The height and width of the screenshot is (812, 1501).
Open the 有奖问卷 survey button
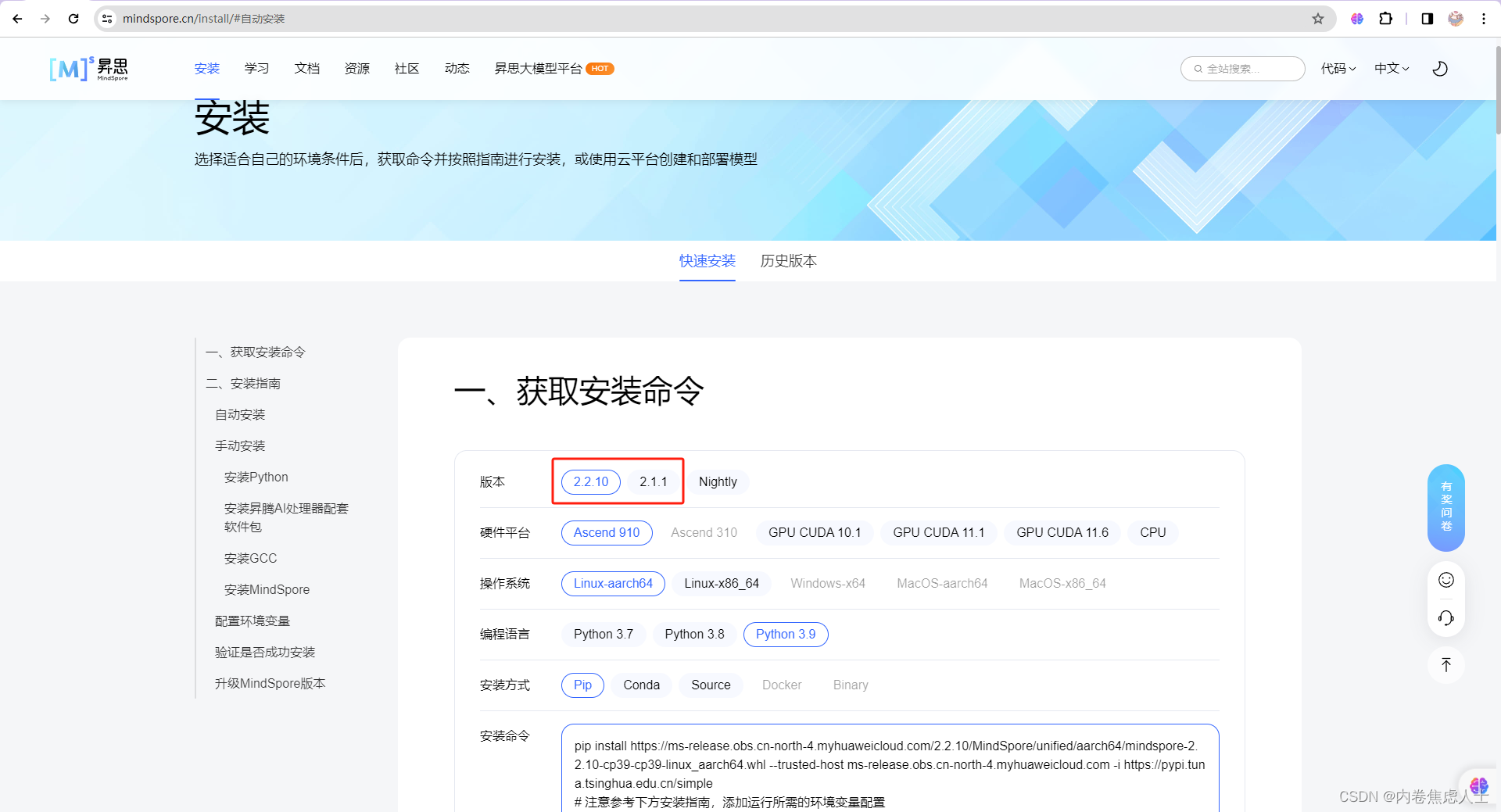(x=1446, y=507)
